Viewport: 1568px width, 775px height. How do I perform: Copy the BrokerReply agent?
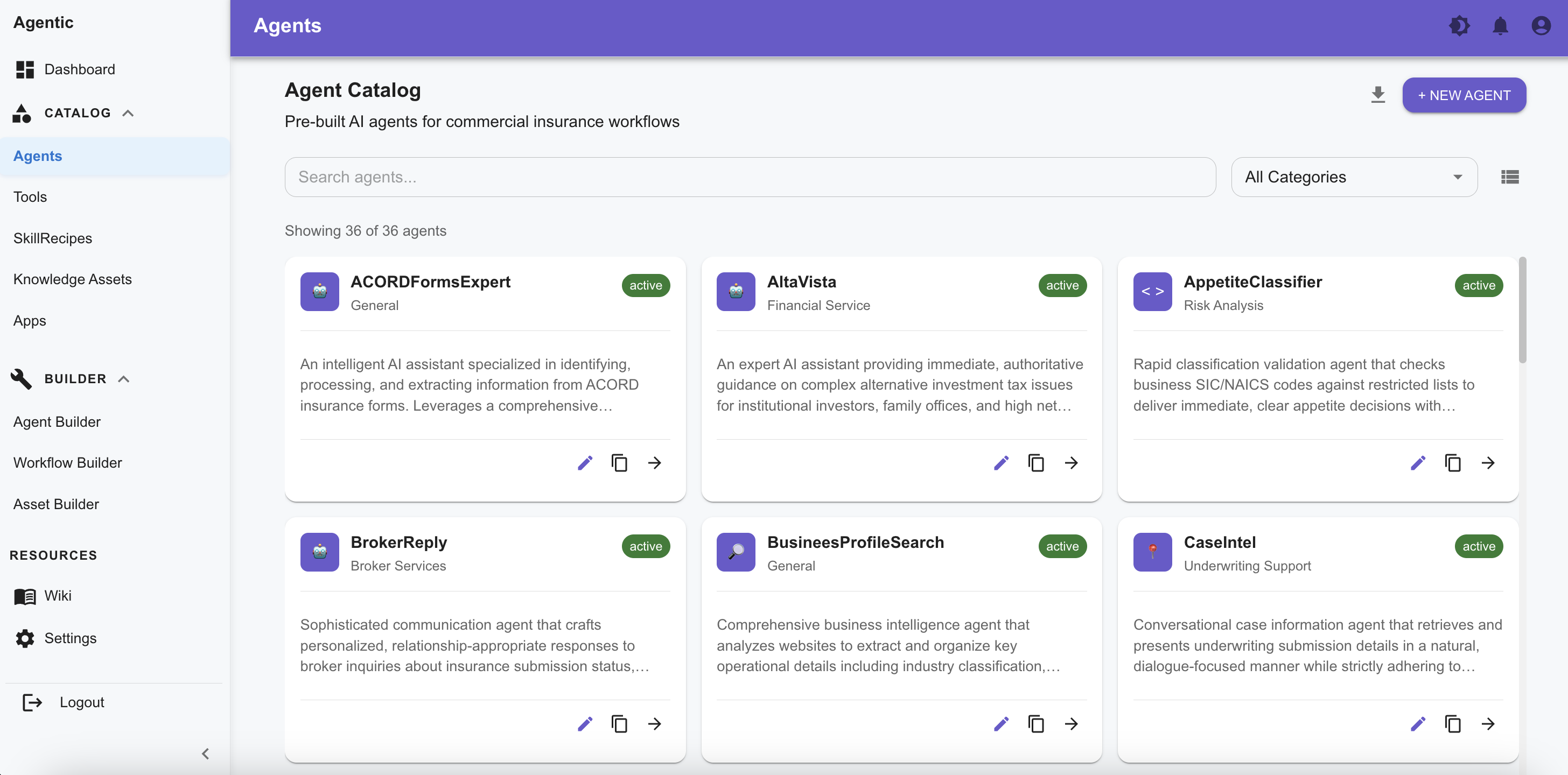click(619, 723)
